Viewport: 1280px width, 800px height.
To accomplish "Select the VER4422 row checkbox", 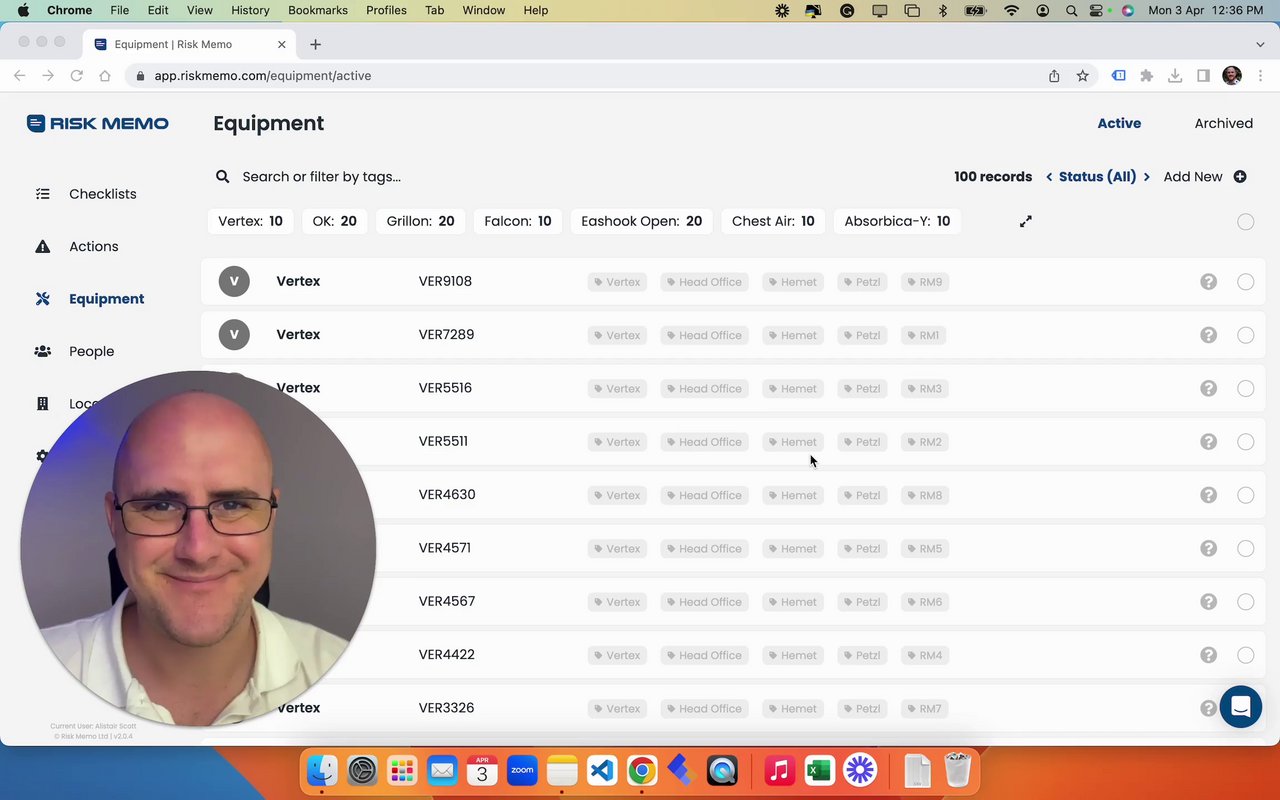I will 1245,655.
